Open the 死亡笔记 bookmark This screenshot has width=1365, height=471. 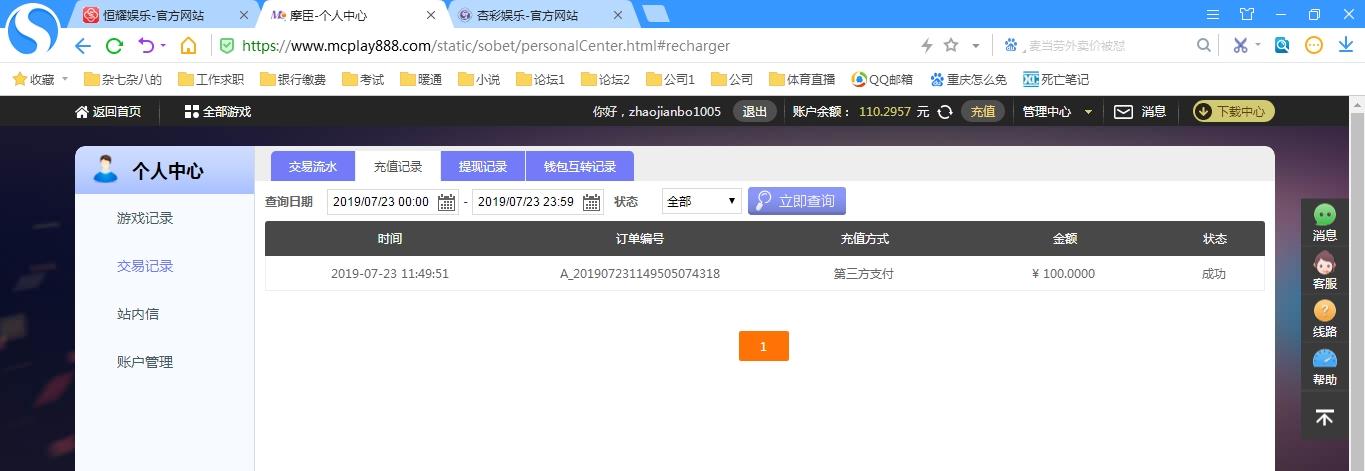(1056, 79)
